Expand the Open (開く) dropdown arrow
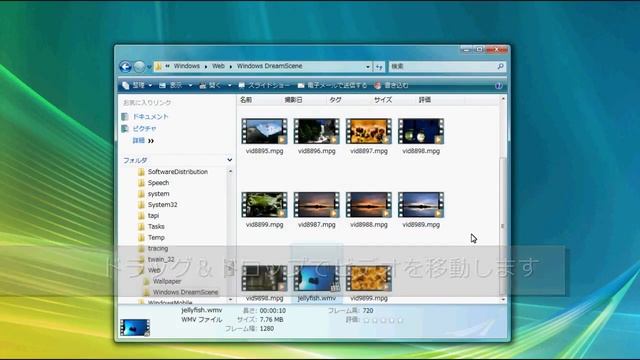Image resolution: width=640 pixels, height=360 pixels. (230, 85)
